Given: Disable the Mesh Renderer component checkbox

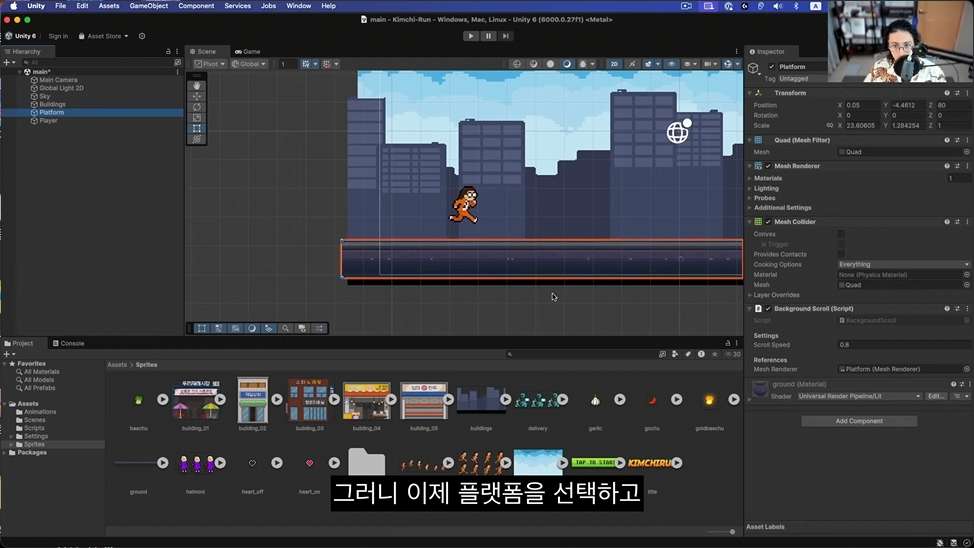Looking at the screenshot, I should click(x=768, y=166).
